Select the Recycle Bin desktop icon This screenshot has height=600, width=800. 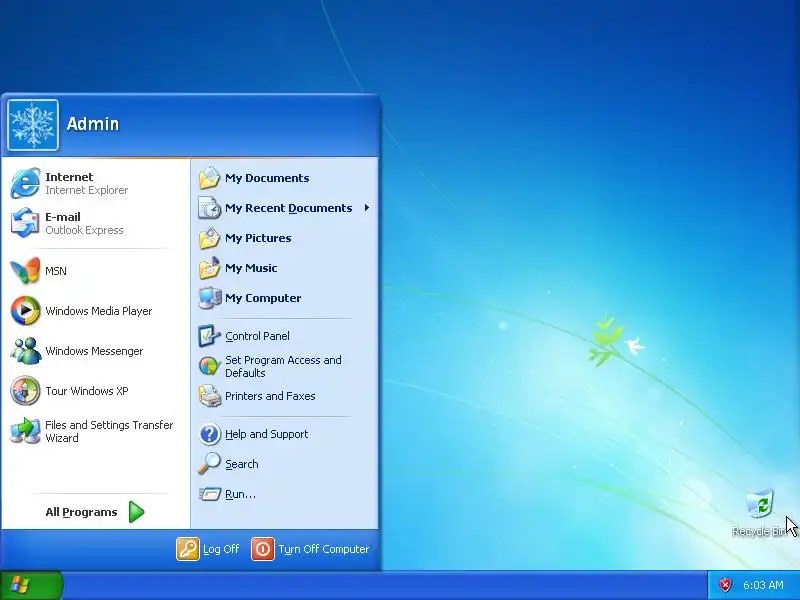pyautogui.click(x=760, y=504)
